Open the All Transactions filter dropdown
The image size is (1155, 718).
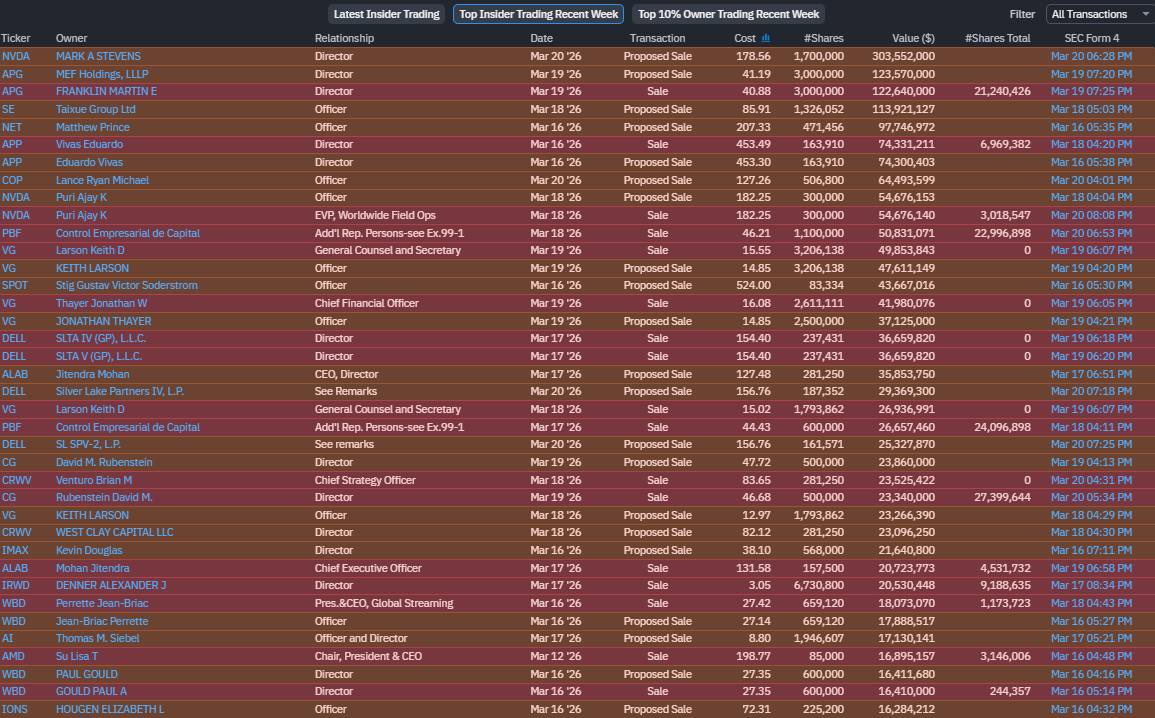pos(1100,14)
